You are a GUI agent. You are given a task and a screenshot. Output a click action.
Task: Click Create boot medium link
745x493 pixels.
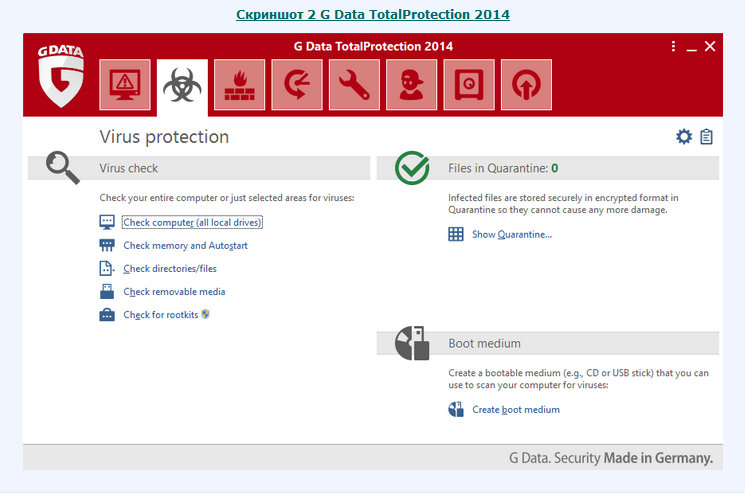516,409
